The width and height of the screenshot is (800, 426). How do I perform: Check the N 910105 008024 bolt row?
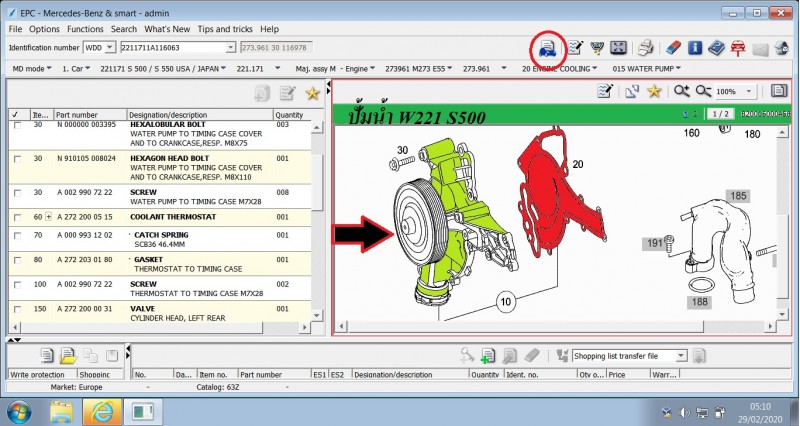coord(17,159)
